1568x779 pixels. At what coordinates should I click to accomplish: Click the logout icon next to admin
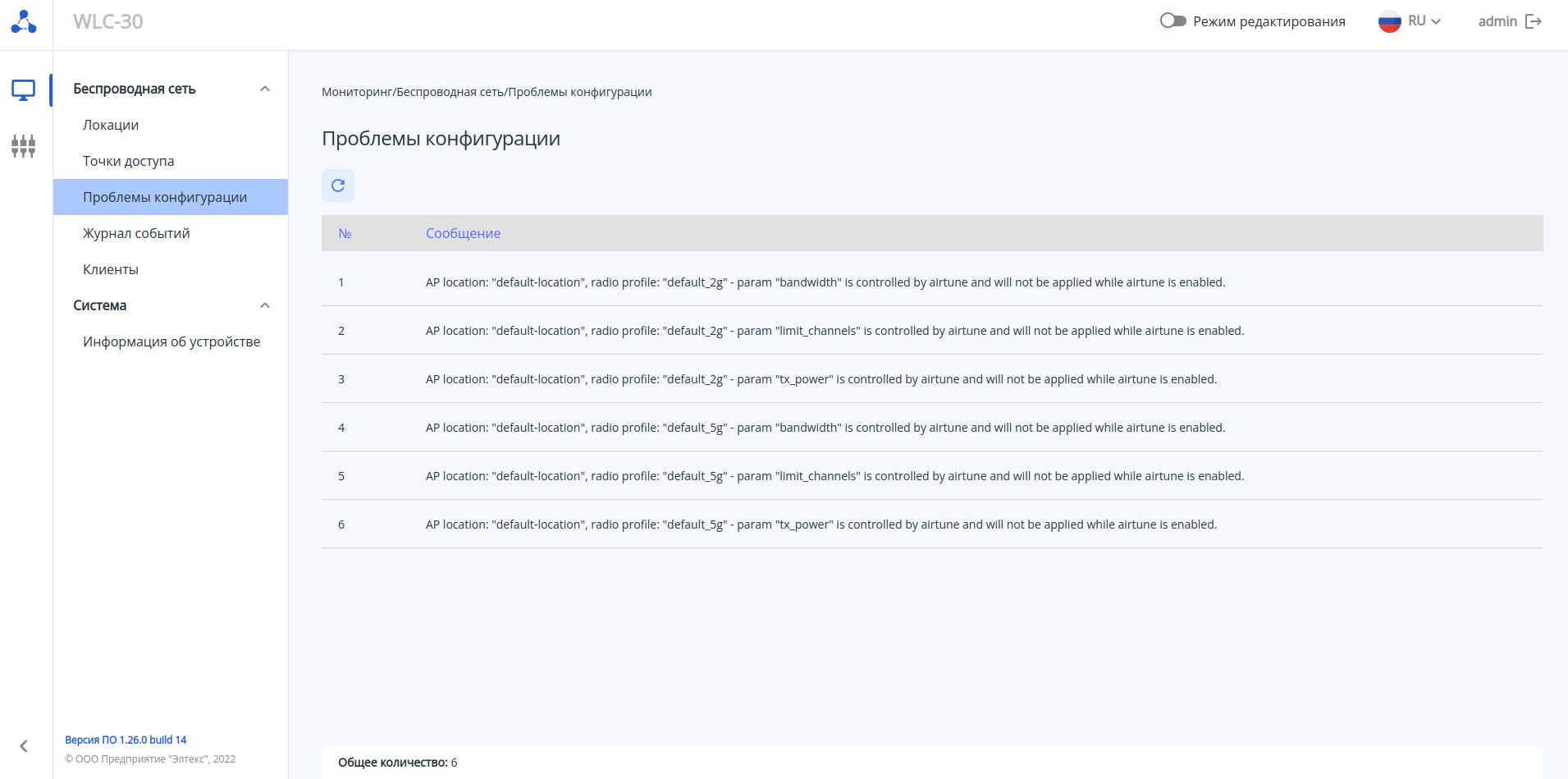point(1534,21)
